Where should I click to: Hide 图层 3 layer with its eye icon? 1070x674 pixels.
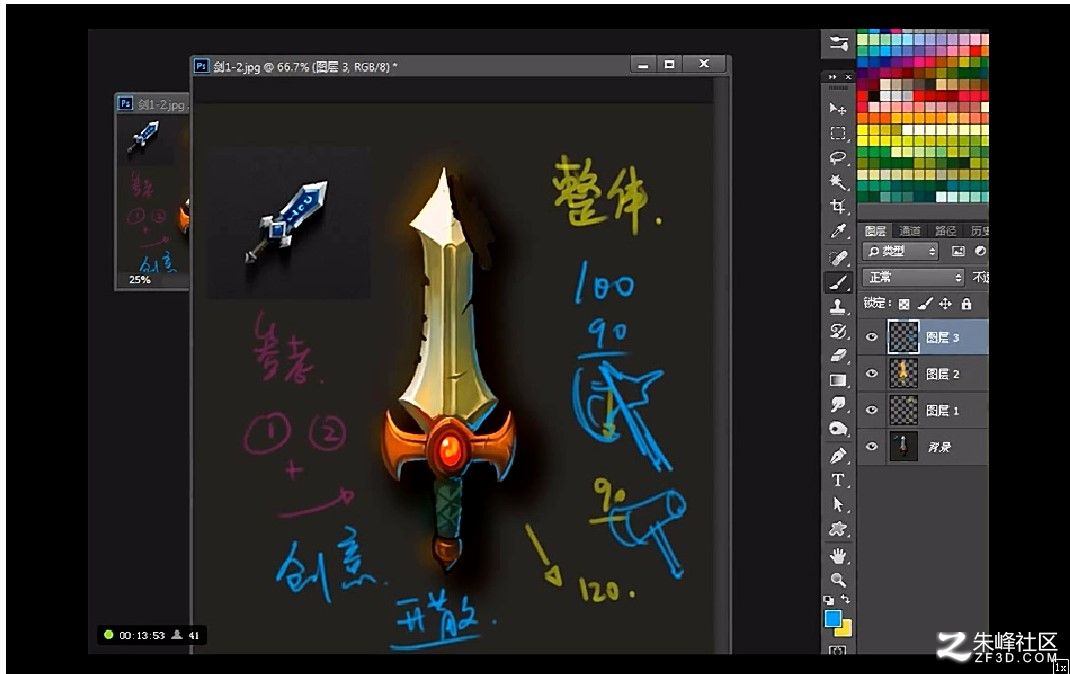pyautogui.click(x=871, y=337)
